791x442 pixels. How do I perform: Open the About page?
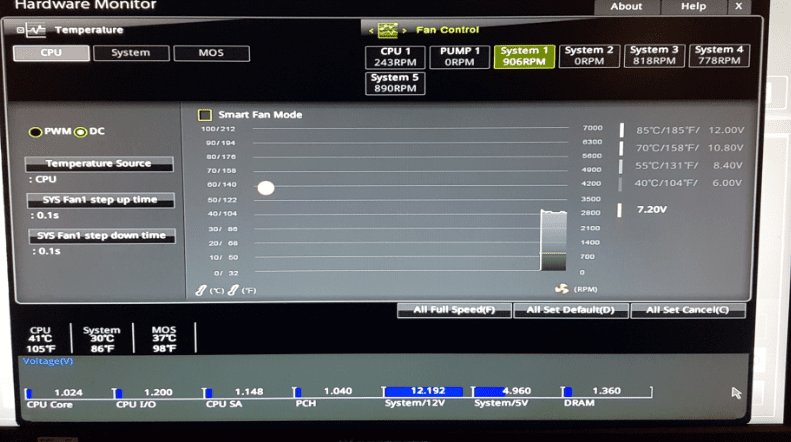click(x=627, y=7)
